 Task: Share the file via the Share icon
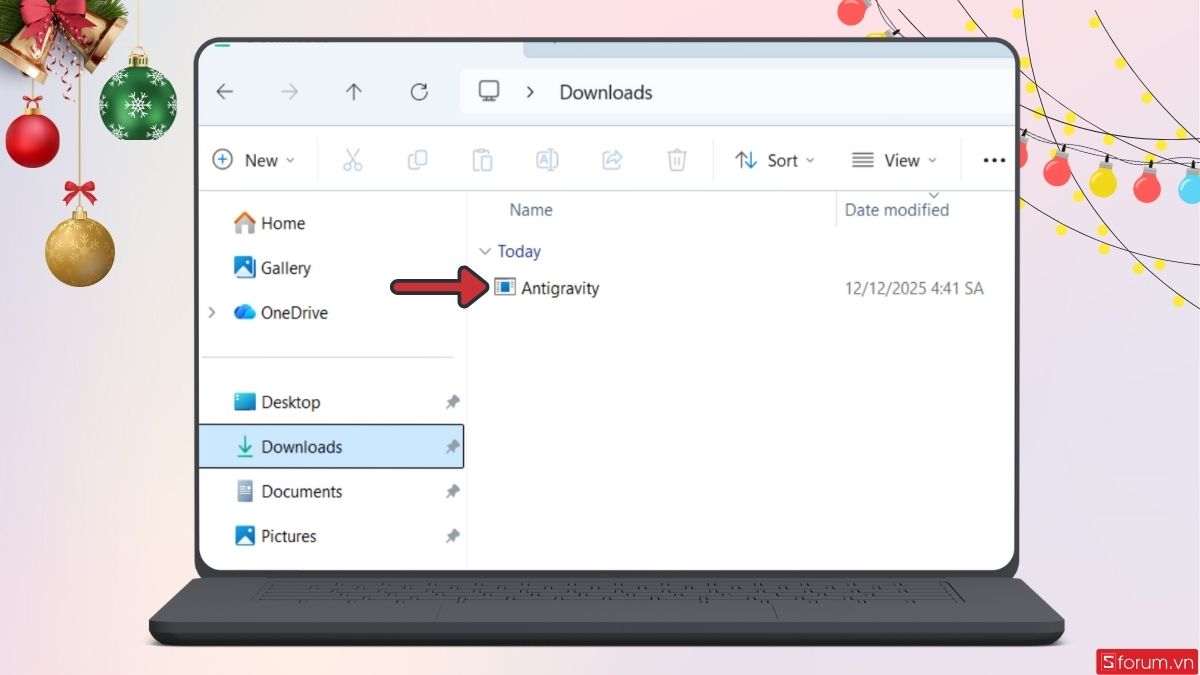[x=611, y=159]
